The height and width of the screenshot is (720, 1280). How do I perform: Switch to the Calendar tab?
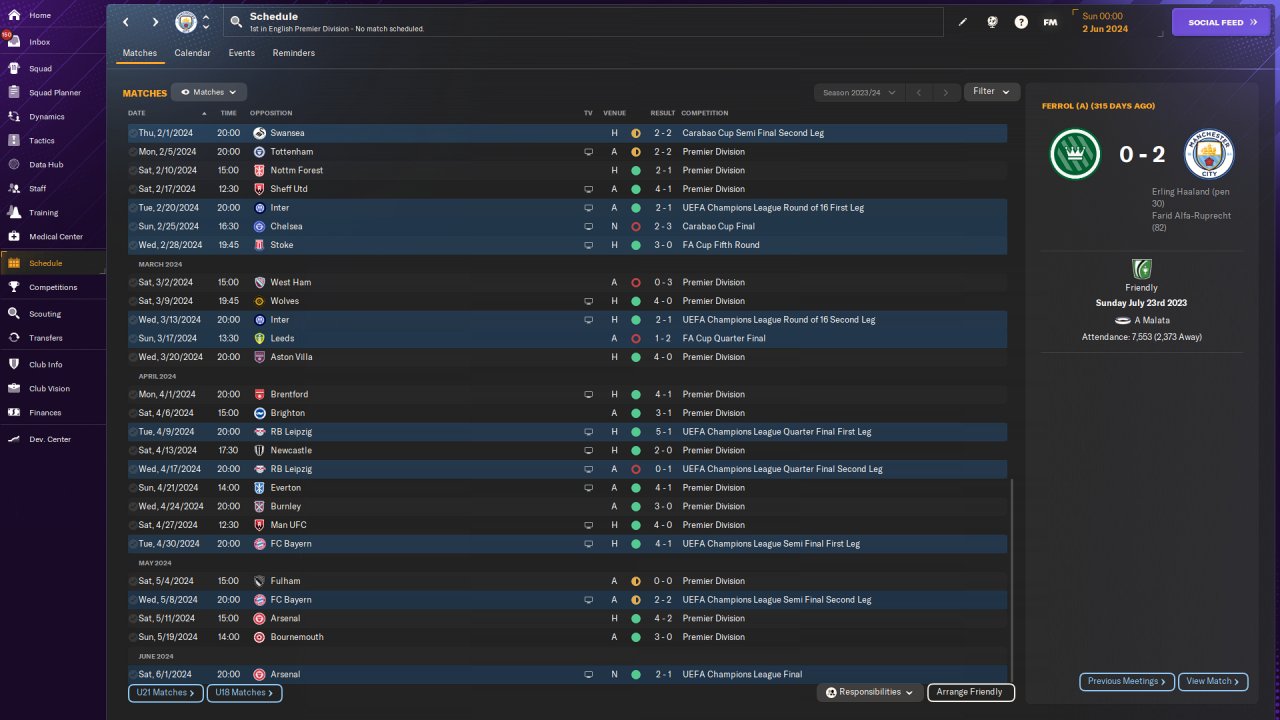point(192,53)
